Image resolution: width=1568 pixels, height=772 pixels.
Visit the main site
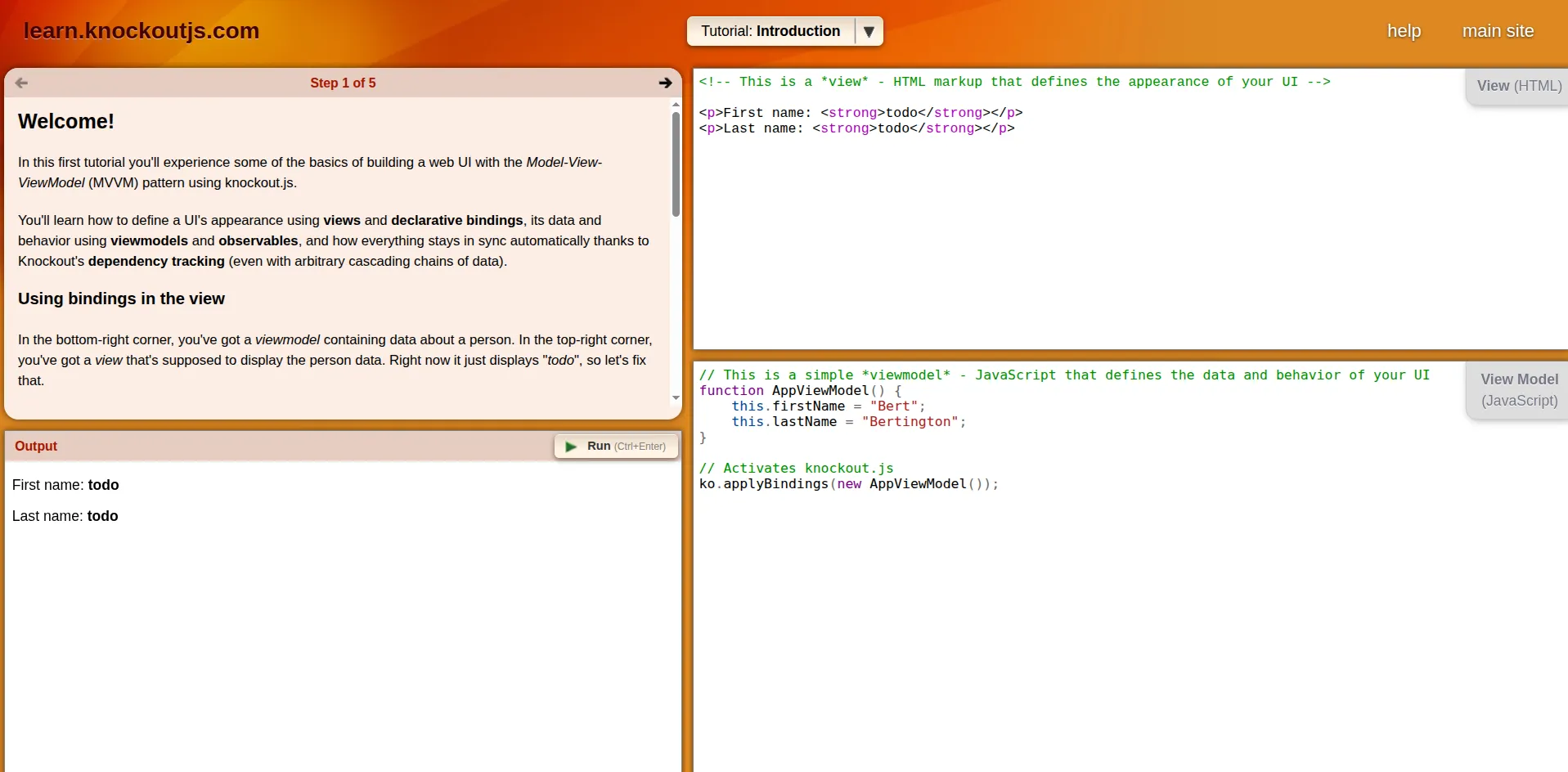pyautogui.click(x=1497, y=31)
